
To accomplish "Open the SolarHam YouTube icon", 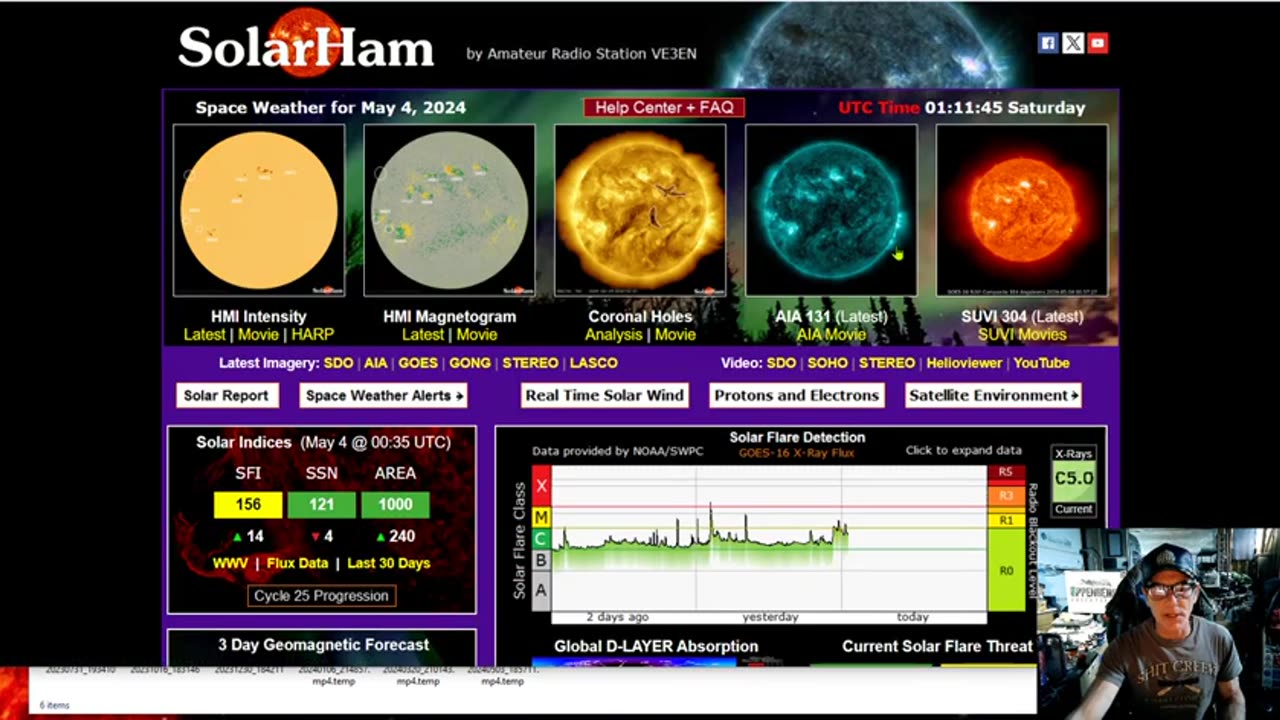I will (x=1098, y=43).
